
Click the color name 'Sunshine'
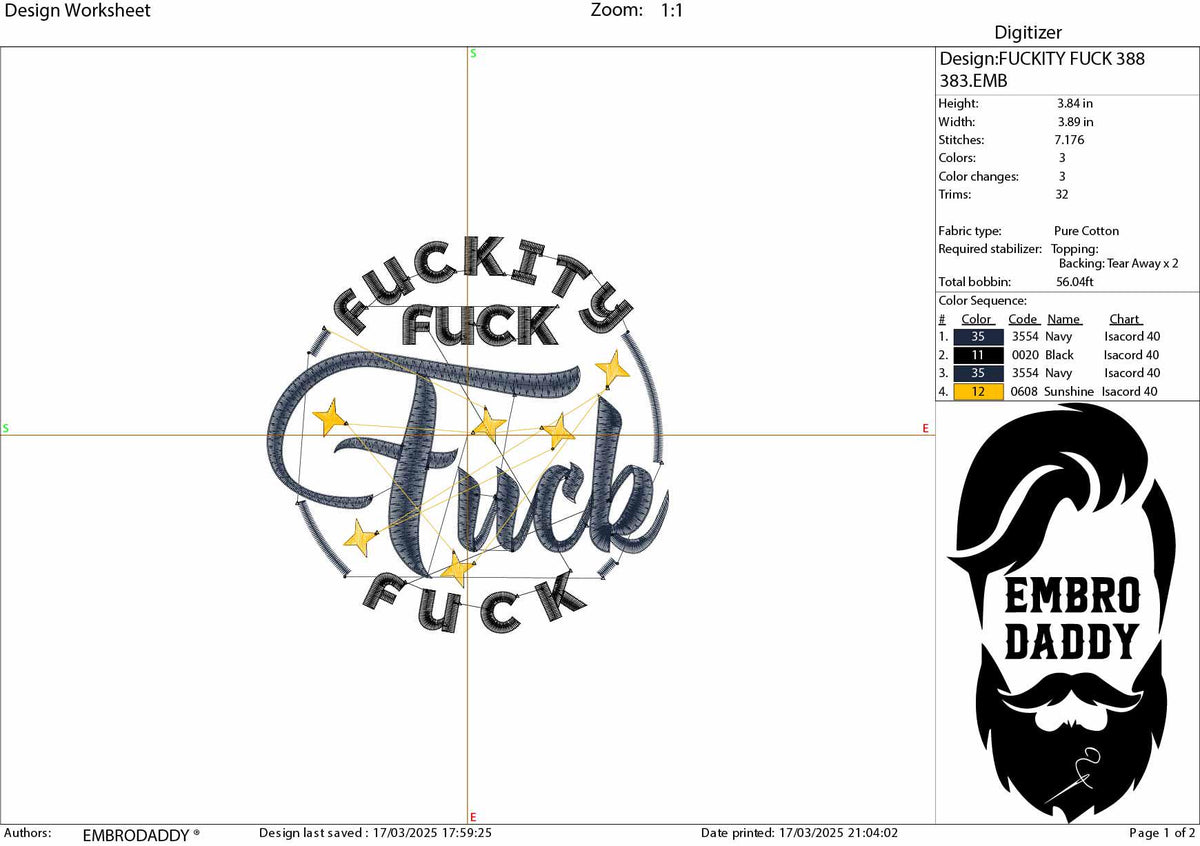(x=1069, y=392)
